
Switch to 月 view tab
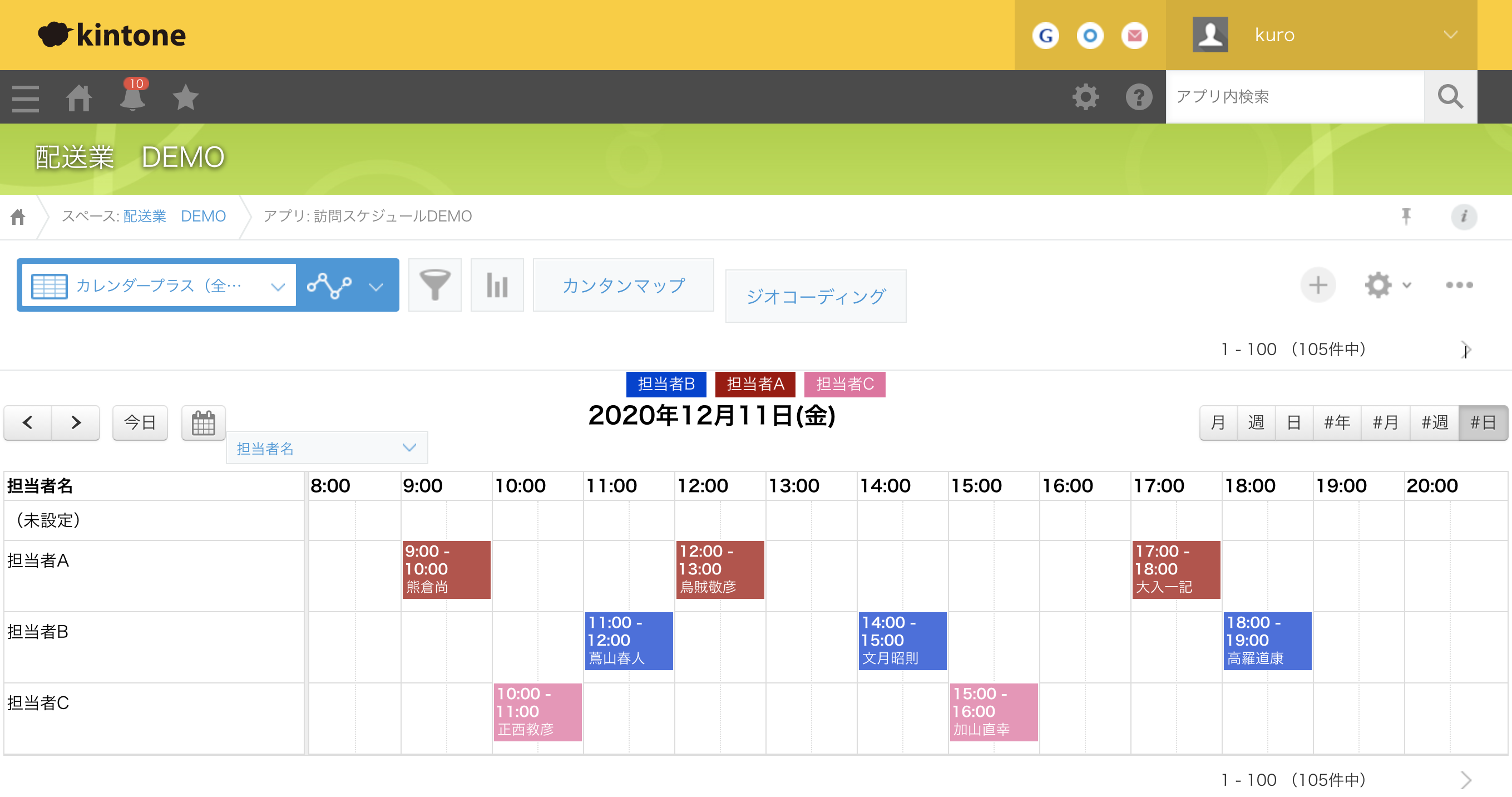pos(1218,423)
